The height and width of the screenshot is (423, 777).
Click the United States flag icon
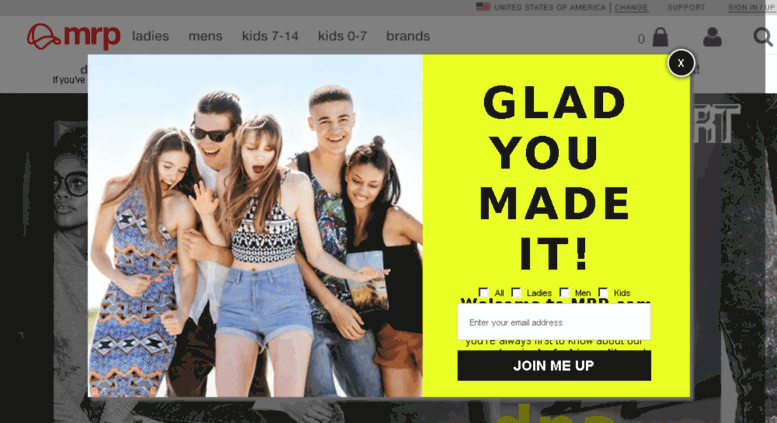483,7
